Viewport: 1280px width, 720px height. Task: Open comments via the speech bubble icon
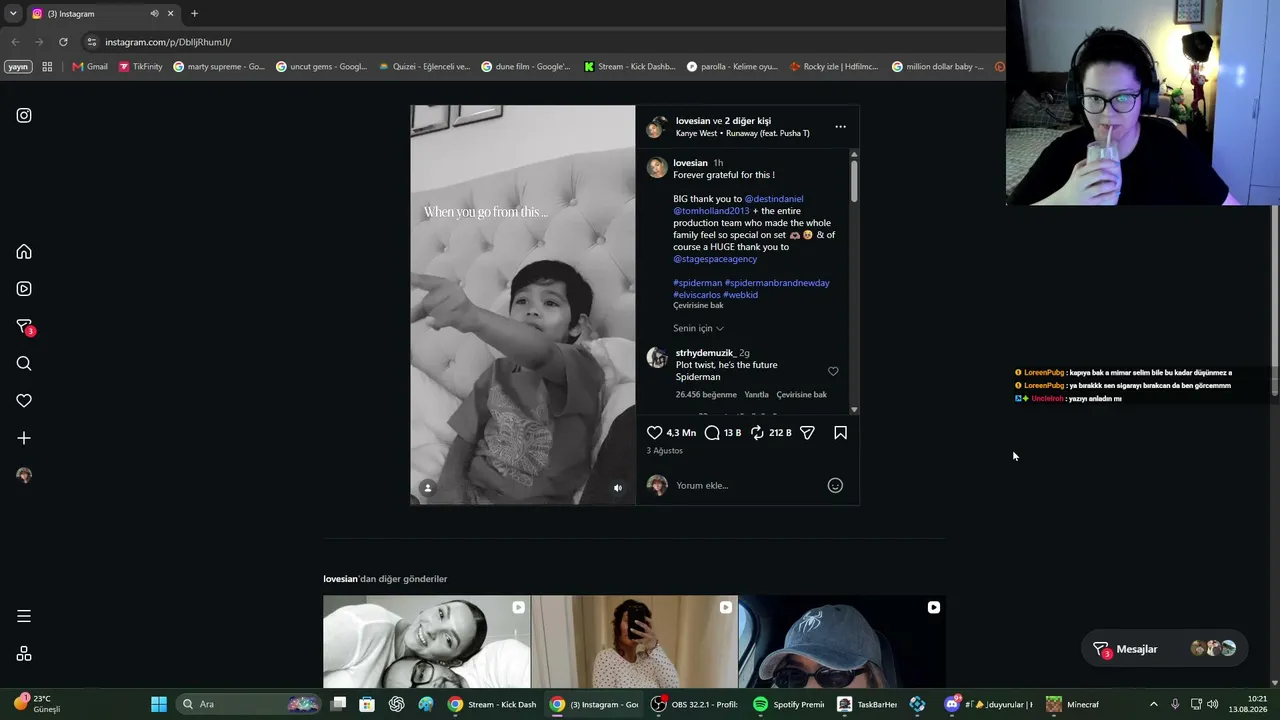[712, 433]
